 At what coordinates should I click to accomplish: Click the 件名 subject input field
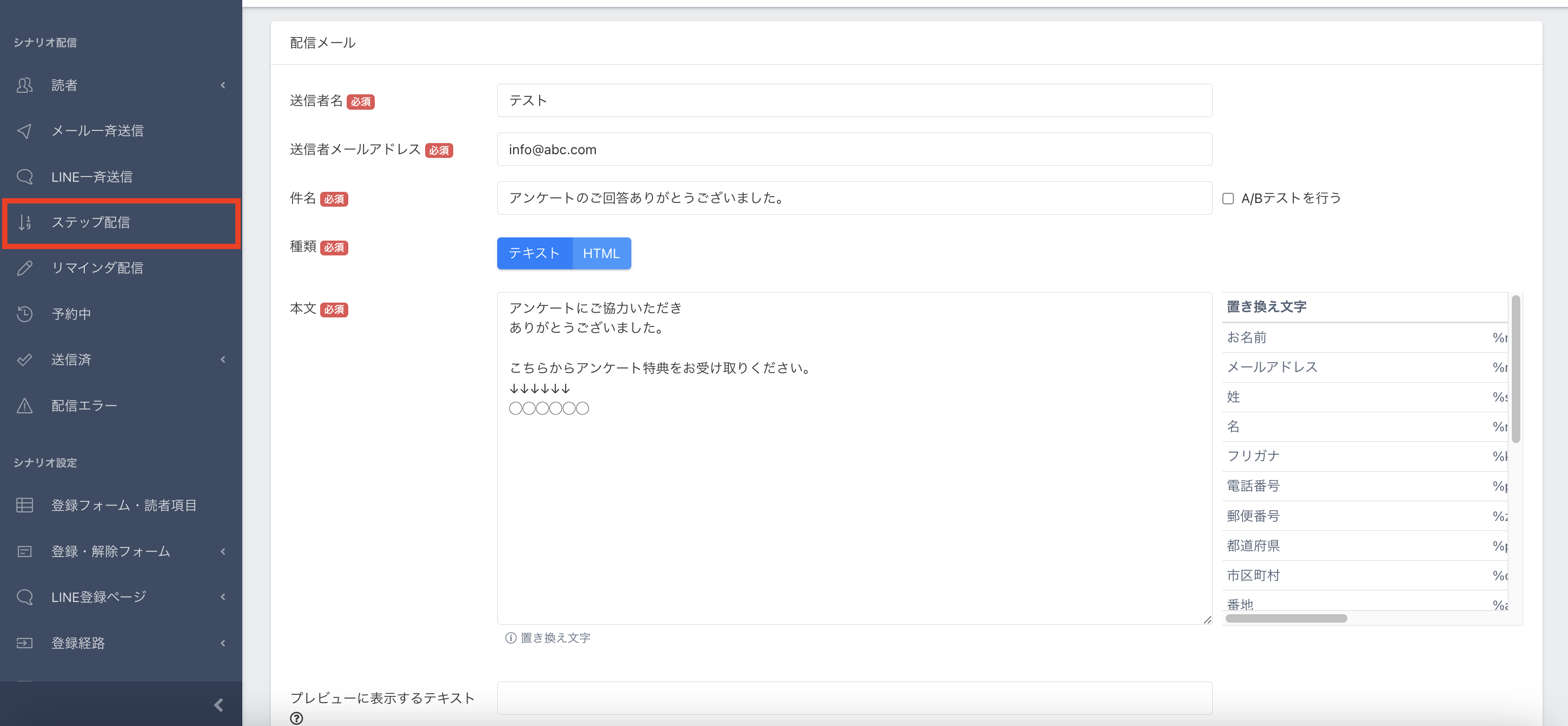pos(854,198)
